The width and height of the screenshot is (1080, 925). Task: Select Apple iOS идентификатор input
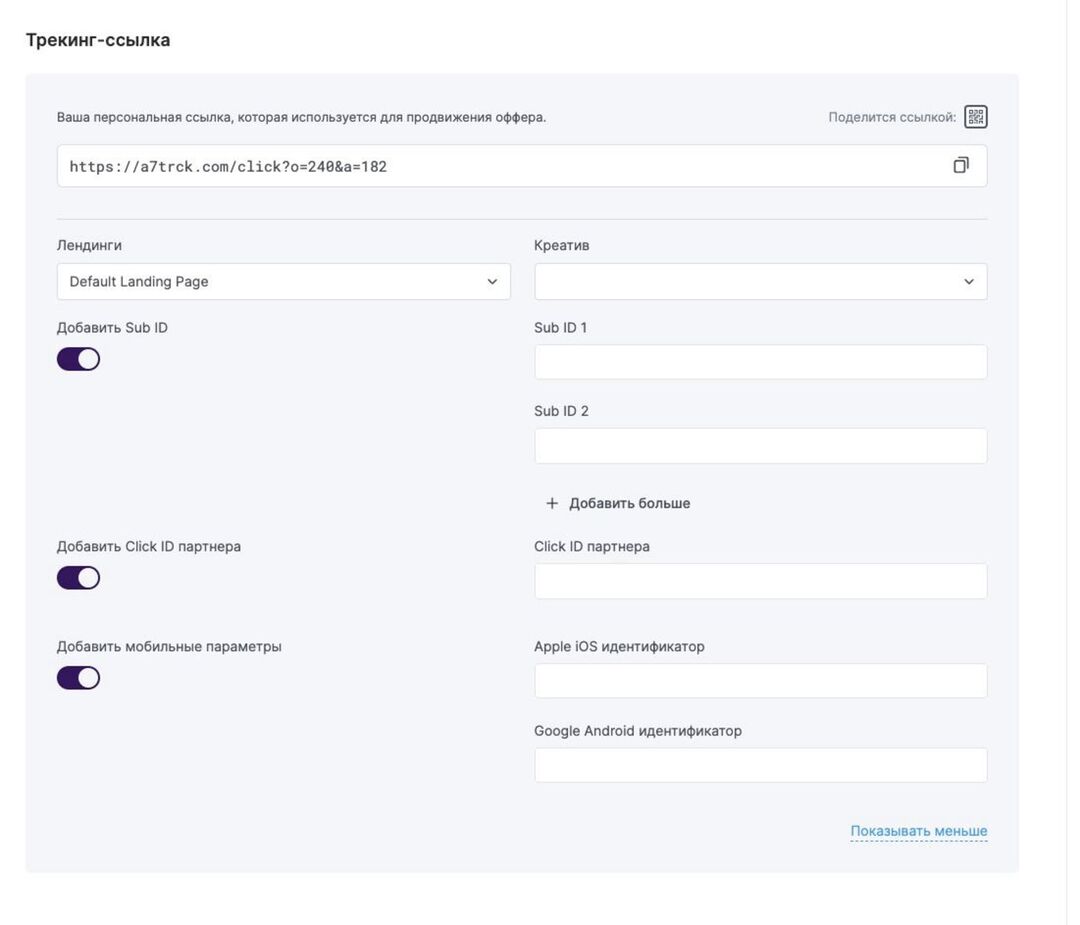760,680
